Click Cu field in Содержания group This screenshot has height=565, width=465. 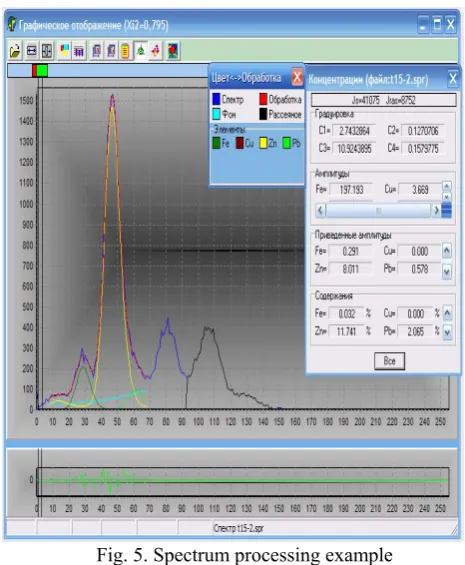(415, 313)
